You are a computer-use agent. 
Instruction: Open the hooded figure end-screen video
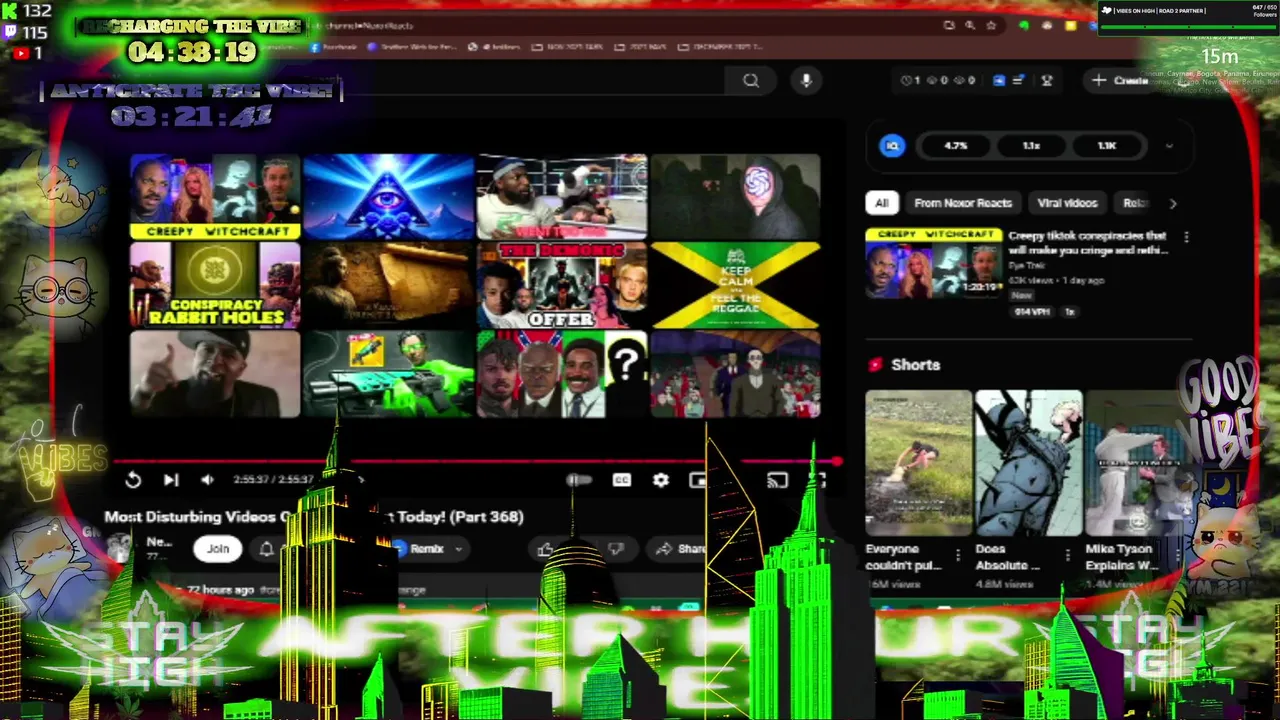[x=735, y=197]
